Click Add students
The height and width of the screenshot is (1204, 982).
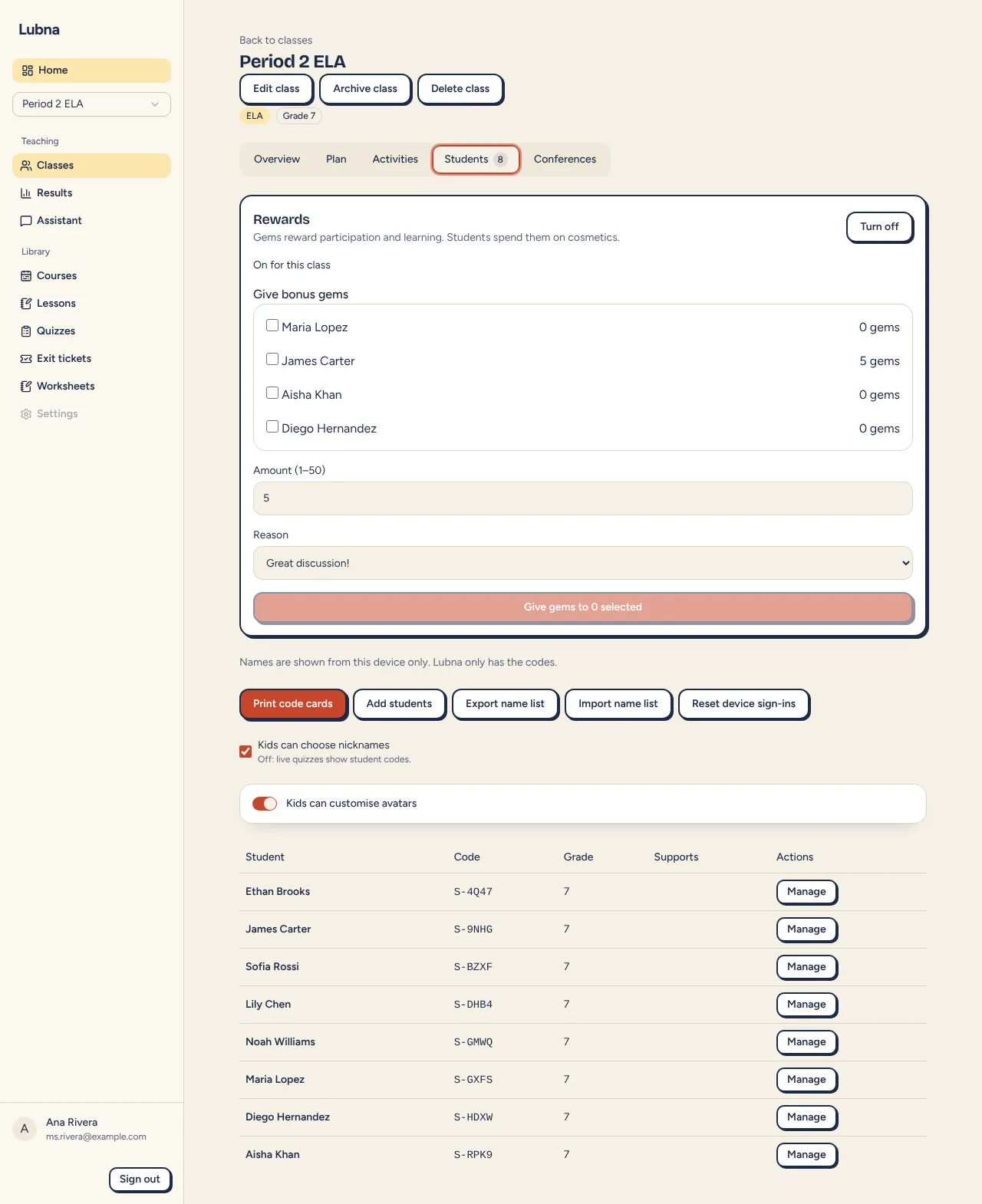(399, 704)
